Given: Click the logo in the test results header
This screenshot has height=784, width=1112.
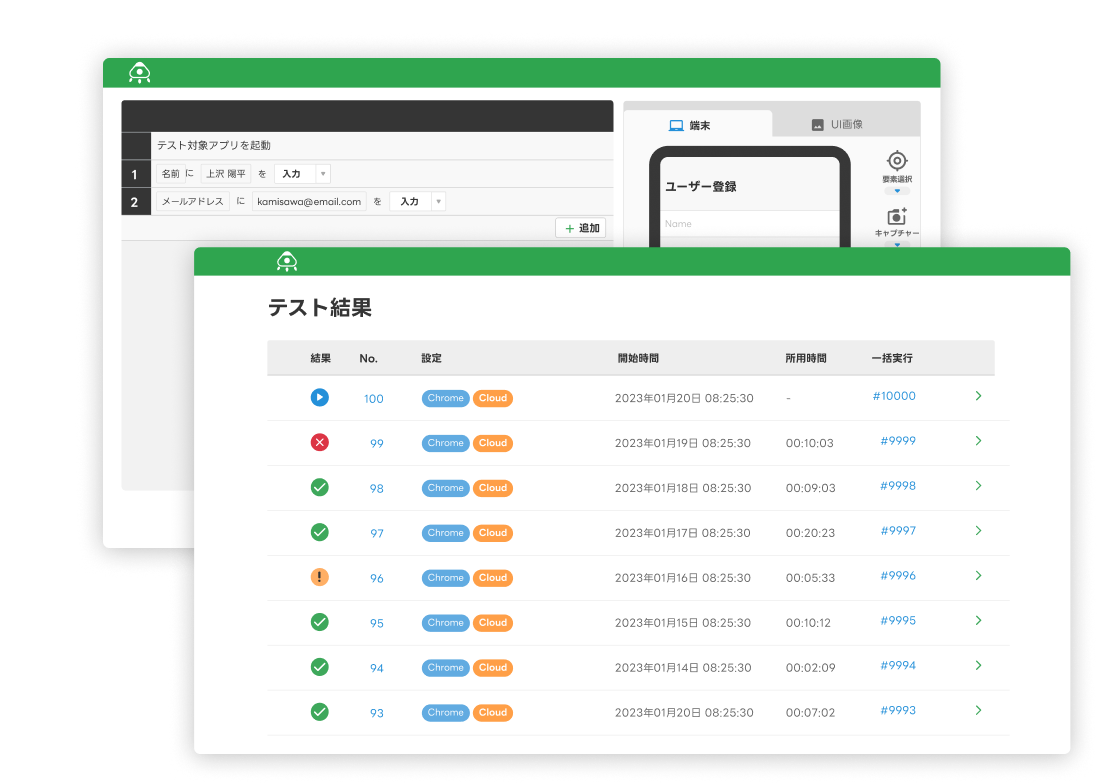Looking at the screenshot, I should (x=288, y=262).
